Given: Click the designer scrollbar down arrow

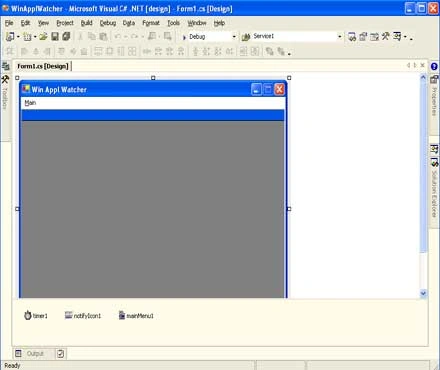Looking at the screenshot, I should pyautogui.click(x=423, y=293).
